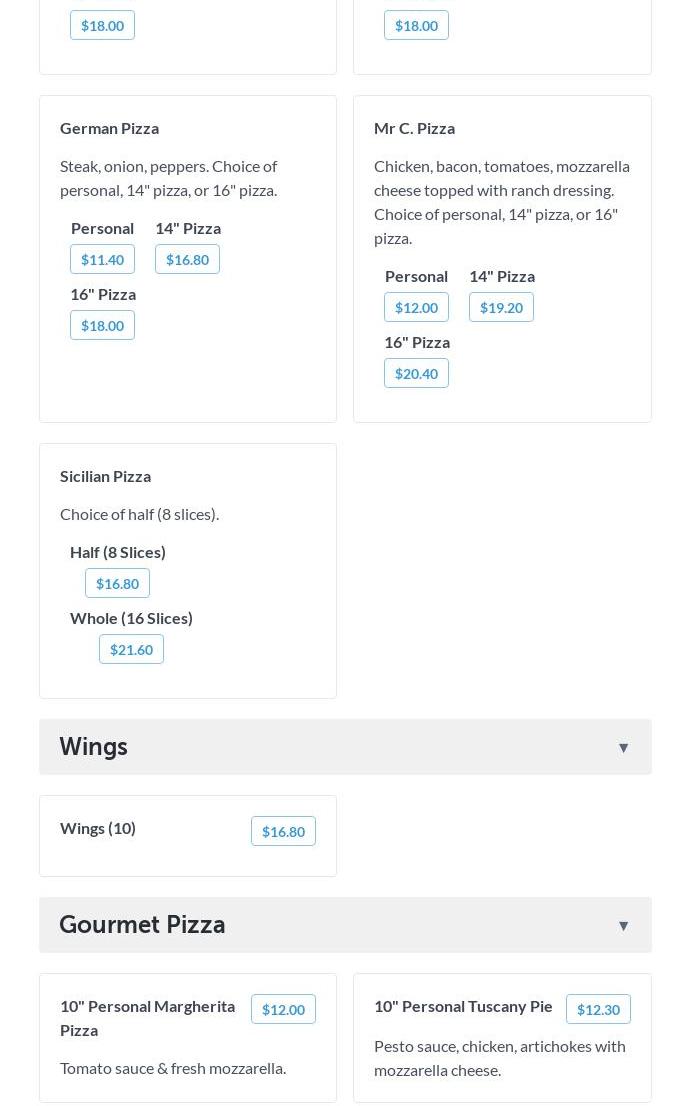Open the Wings (10) item title
Screen dimensions: 690x1106
pyautogui.click(x=98, y=828)
